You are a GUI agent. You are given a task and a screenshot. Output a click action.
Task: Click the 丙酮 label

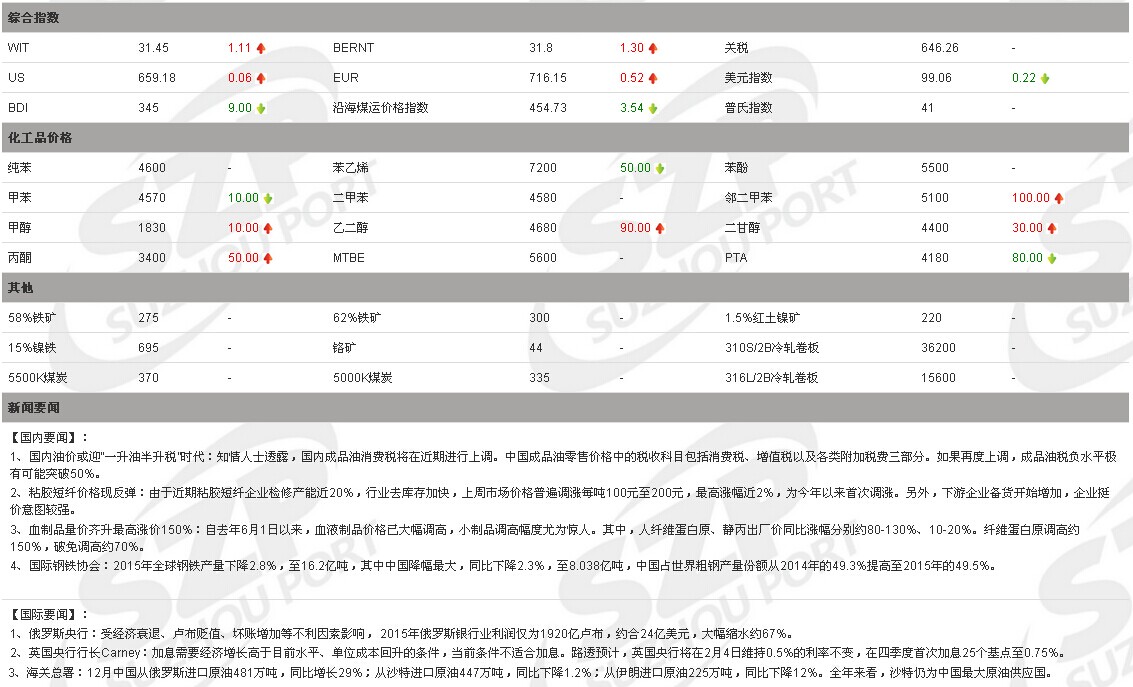[20, 257]
